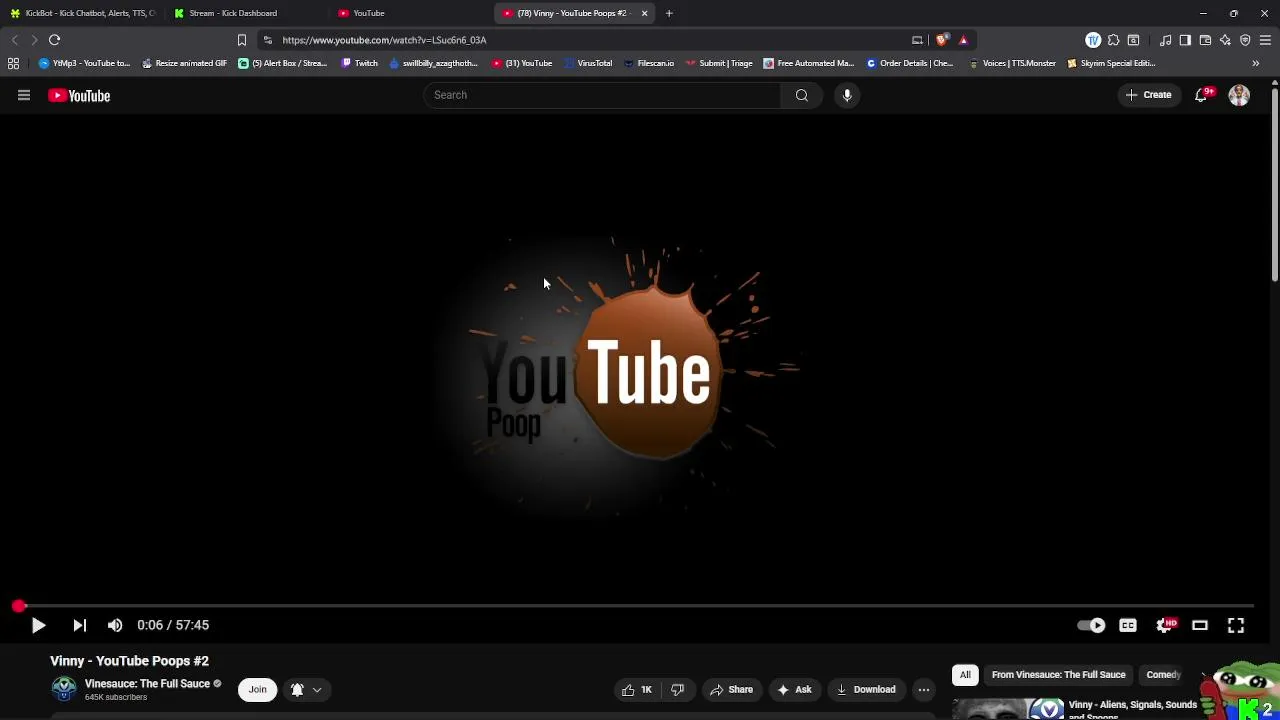
Task: Show hidden bookmarks overflow chevron
Action: click(1256, 63)
